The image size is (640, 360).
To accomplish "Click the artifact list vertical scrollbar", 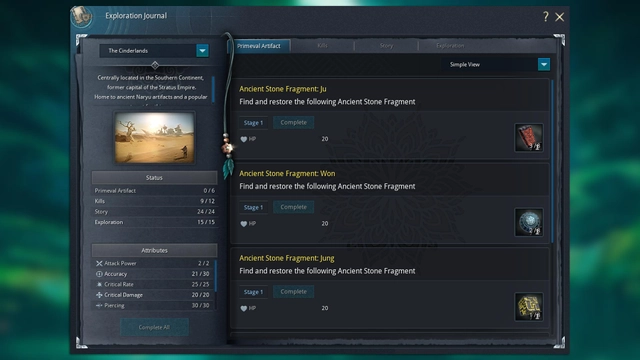I will (552, 161).
